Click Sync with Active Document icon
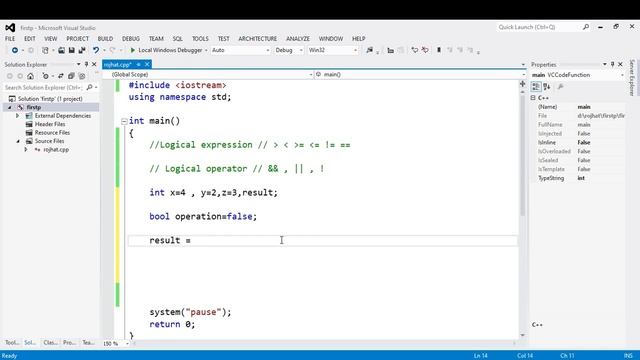 (x=61, y=76)
